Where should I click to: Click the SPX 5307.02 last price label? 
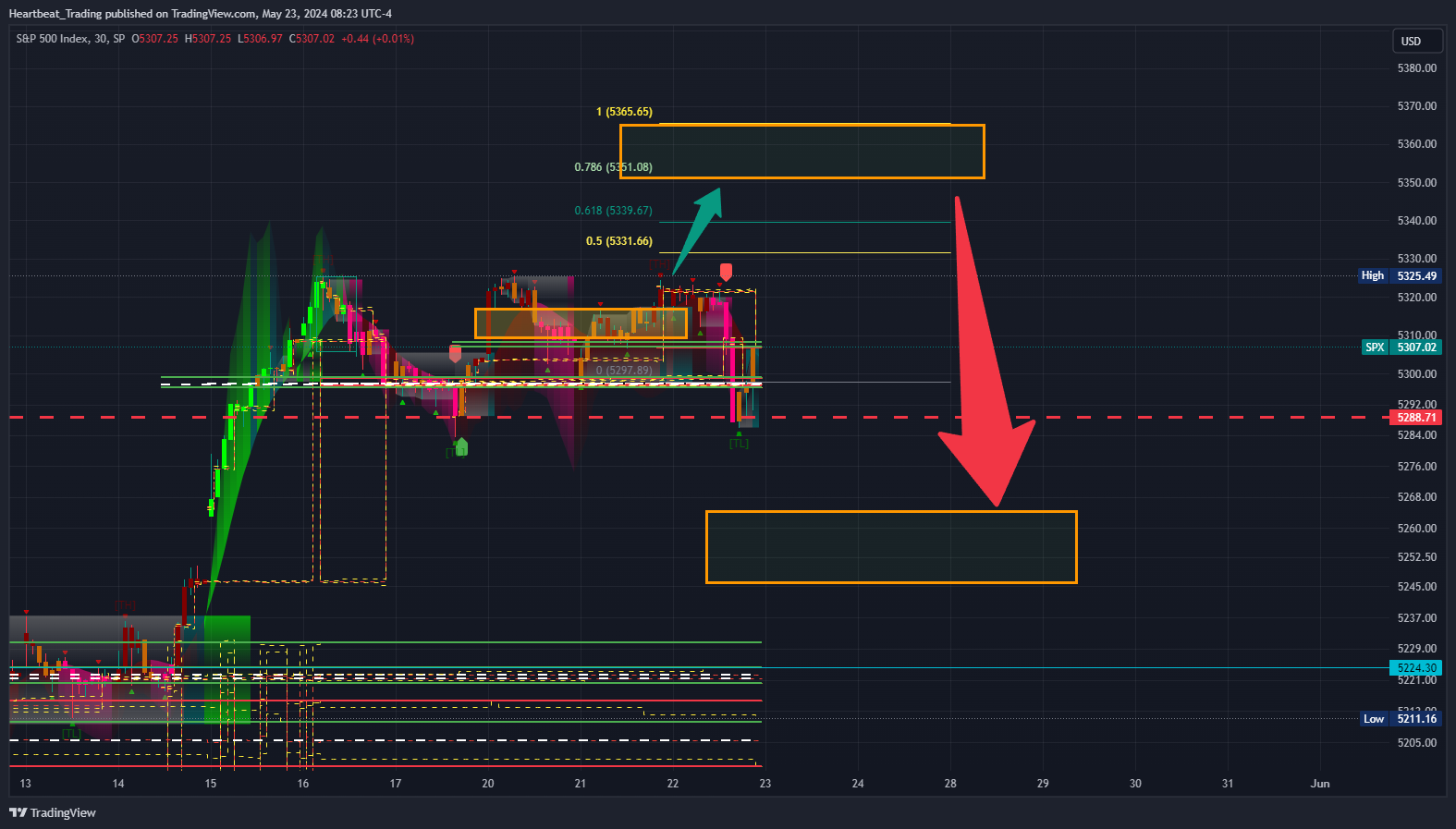click(x=1401, y=347)
